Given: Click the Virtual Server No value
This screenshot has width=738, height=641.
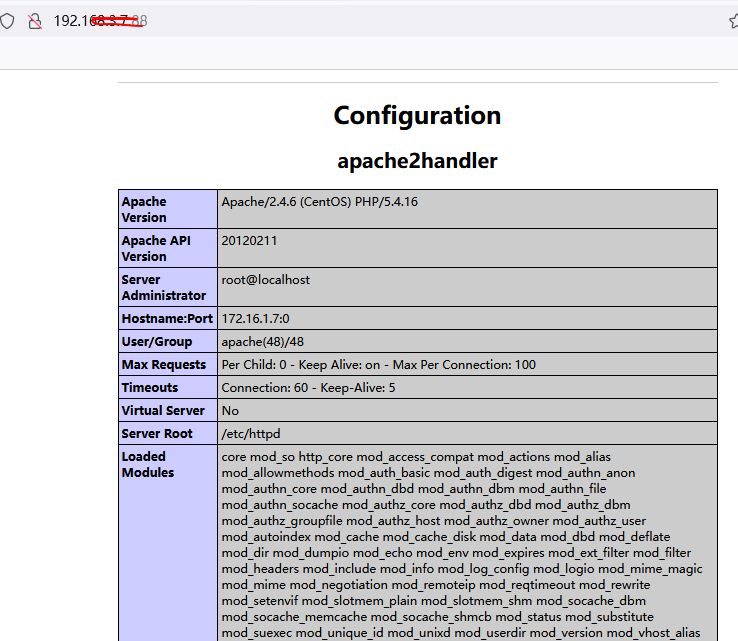Looking at the screenshot, I should [x=230, y=411].
